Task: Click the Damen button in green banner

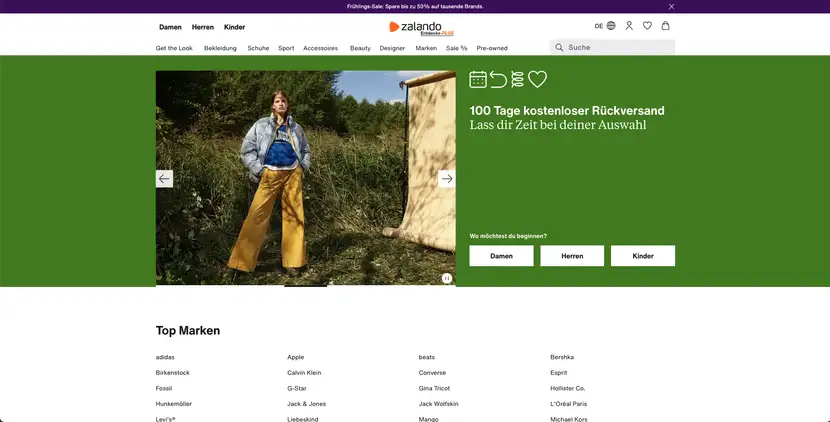Action: pos(501,256)
